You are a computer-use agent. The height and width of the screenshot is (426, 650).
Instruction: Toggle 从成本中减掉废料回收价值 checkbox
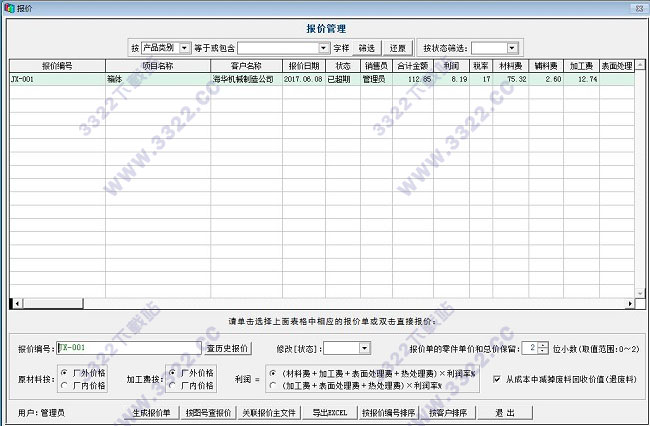pyautogui.click(x=497, y=379)
